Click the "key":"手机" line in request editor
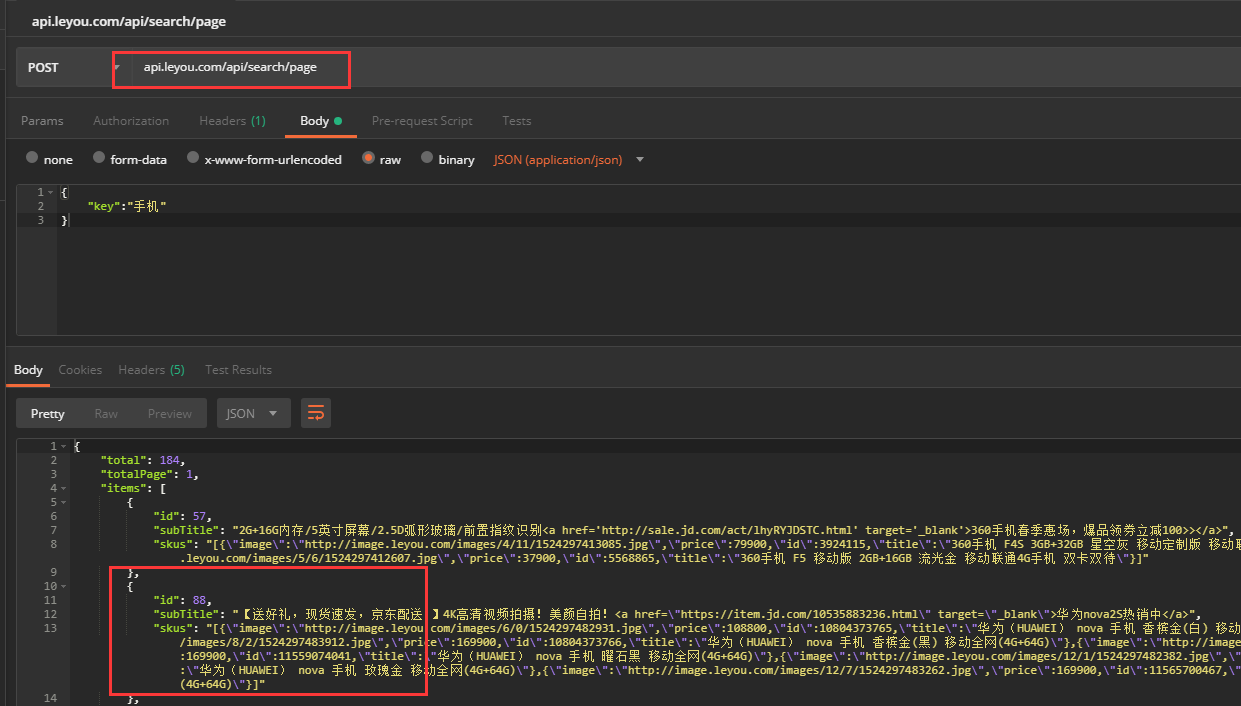 pyautogui.click(x=126, y=206)
